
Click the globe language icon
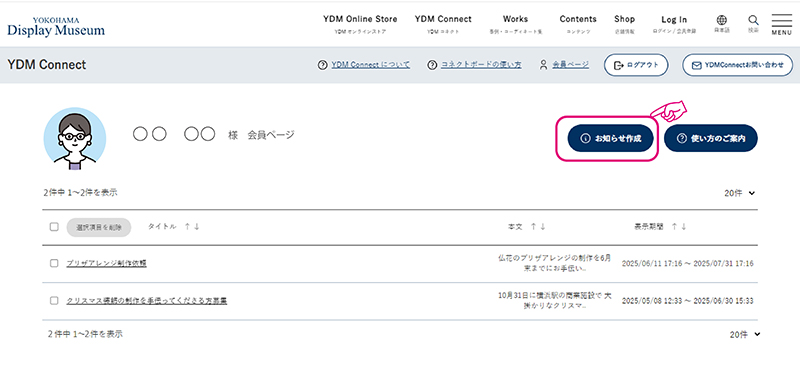pos(721,20)
